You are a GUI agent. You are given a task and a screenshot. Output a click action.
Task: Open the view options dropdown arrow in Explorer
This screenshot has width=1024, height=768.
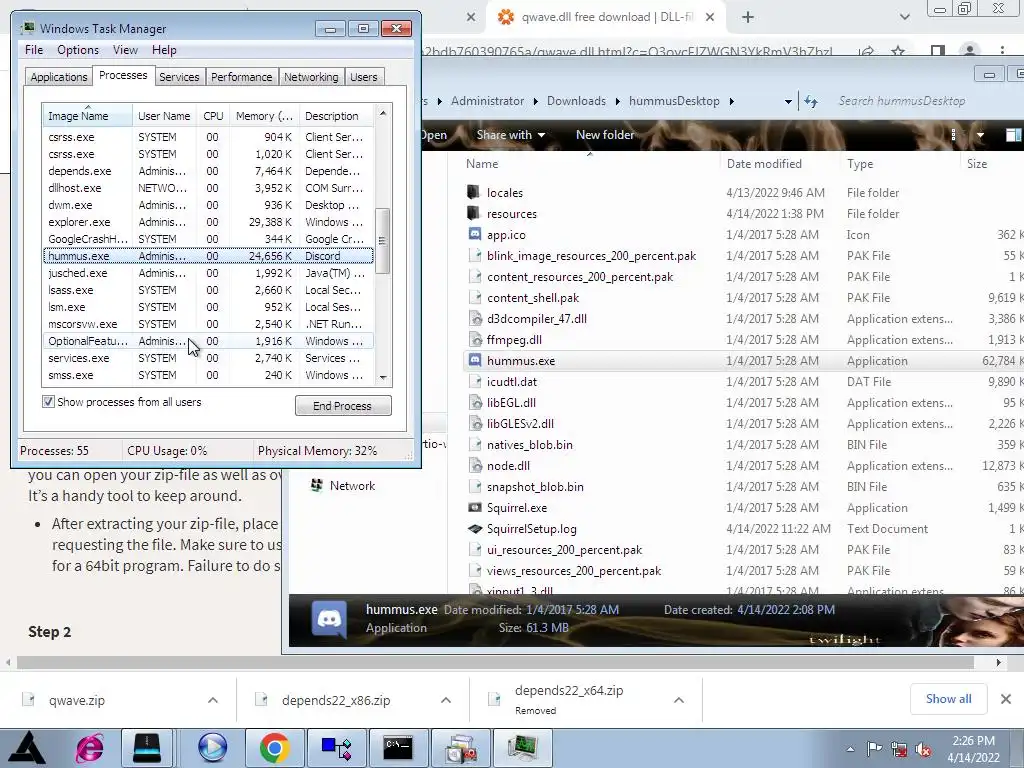980,135
